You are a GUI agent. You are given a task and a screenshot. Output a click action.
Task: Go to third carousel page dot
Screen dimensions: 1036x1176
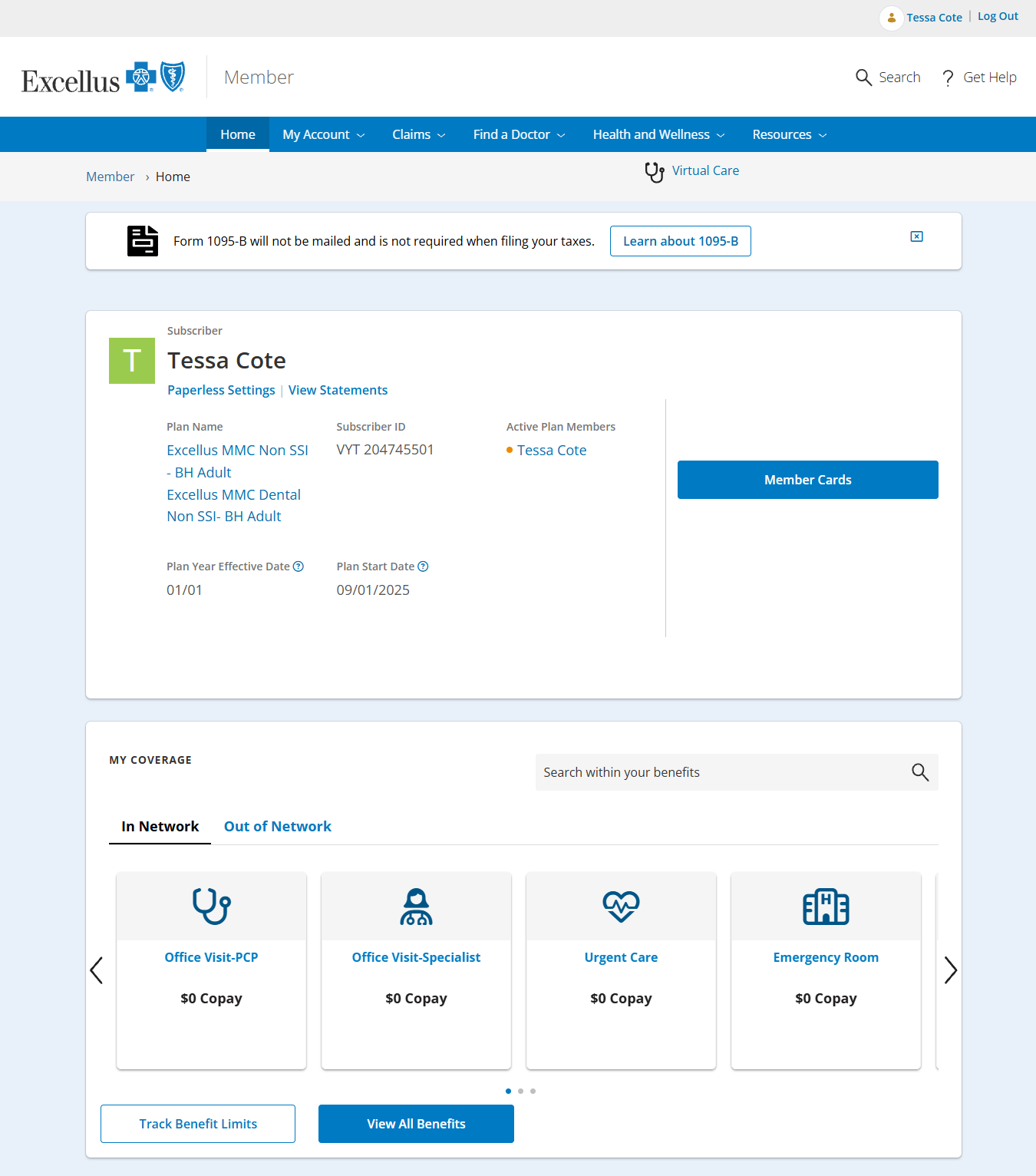click(533, 1091)
